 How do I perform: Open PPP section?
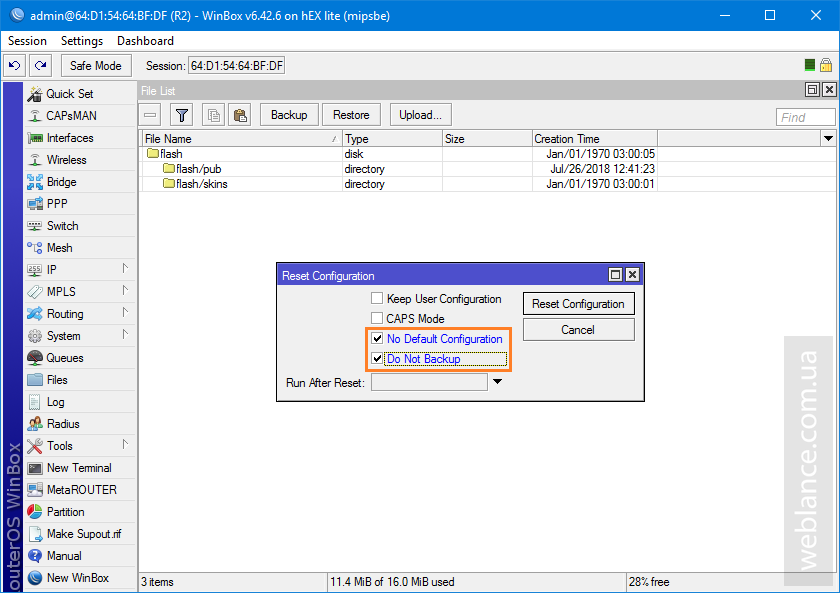tap(80, 204)
